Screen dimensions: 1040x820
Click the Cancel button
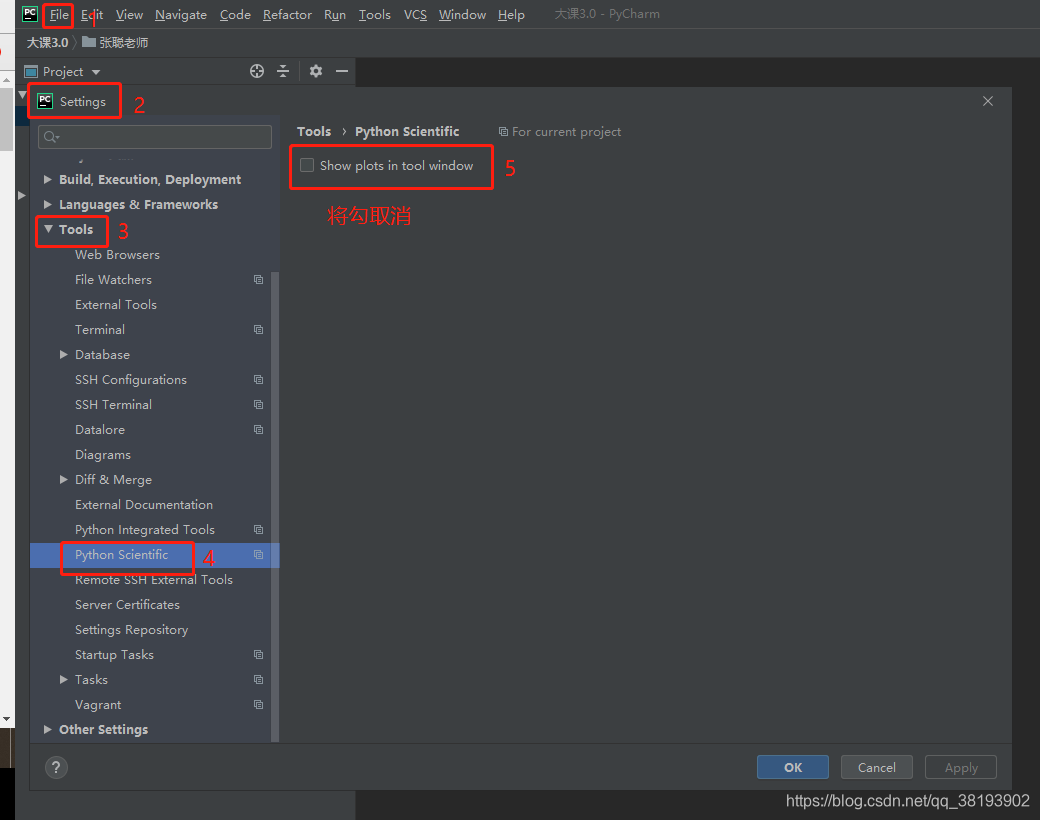[877, 768]
